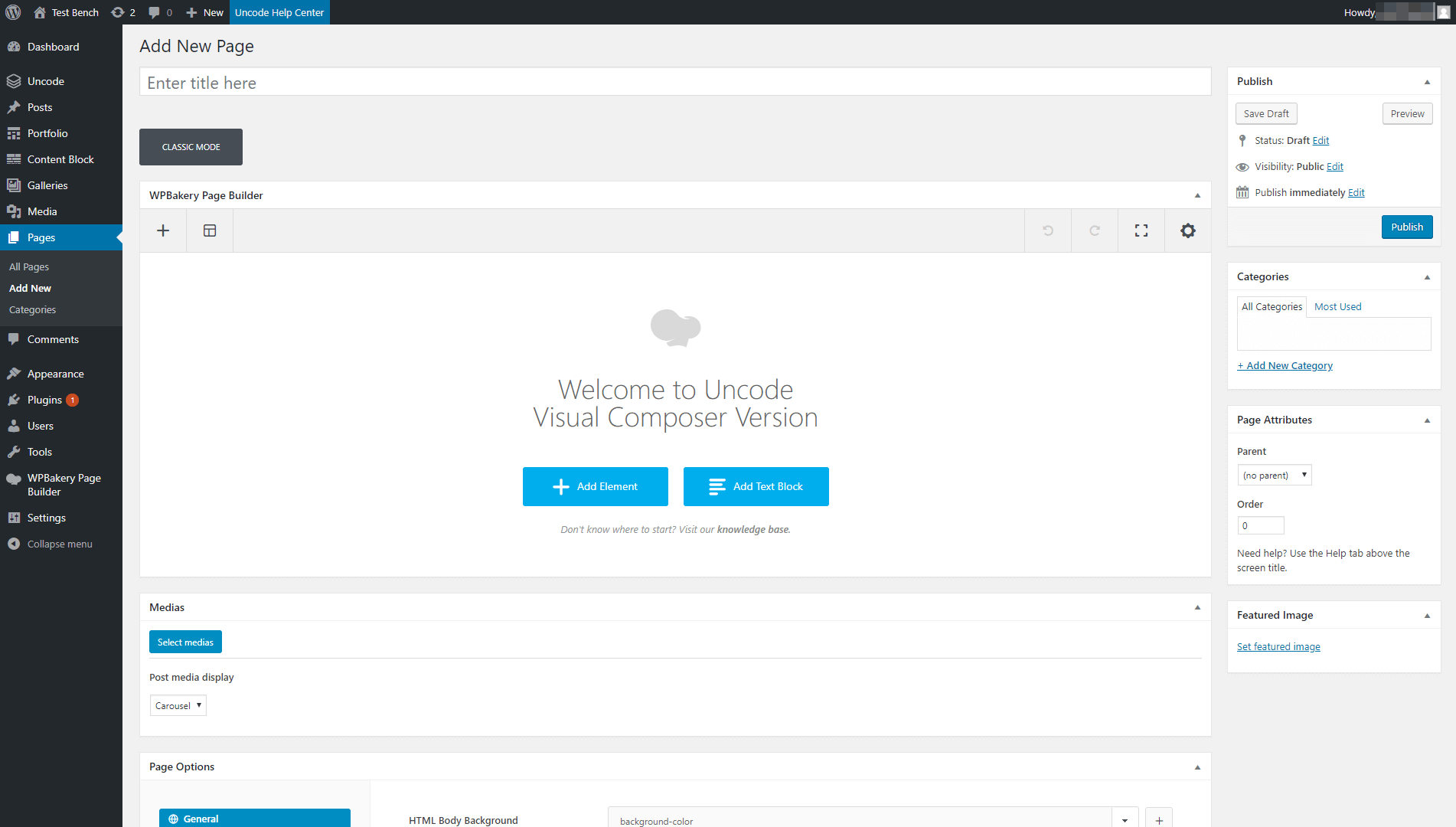The height and width of the screenshot is (827, 1456).
Task: Open Add New under Pages
Action: tap(30, 288)
